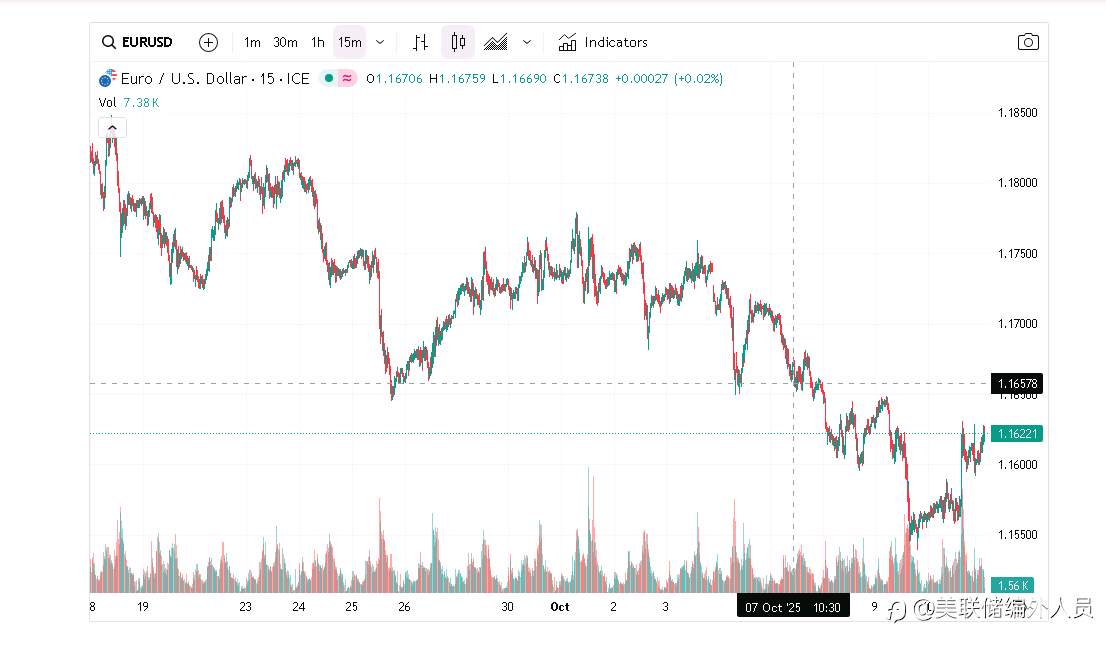Collapse the legend with the chevron button
This screenshot has width=1106, height=650.
[x=112, y=127]
